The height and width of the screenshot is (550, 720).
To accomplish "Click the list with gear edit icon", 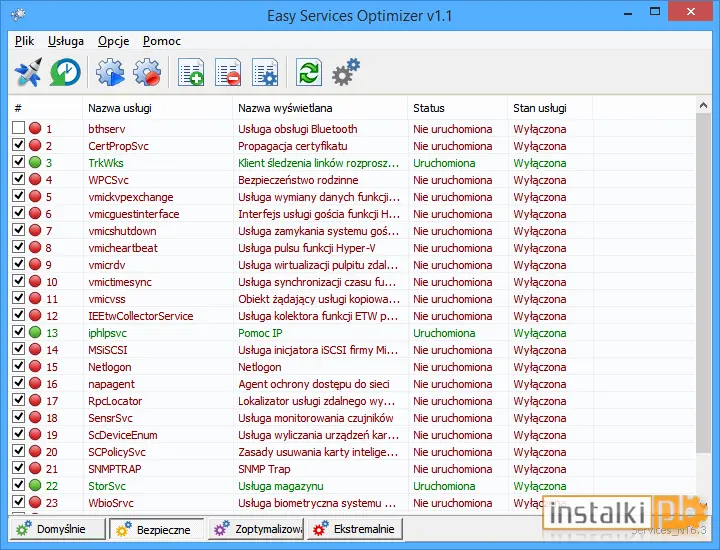I will (x=265, y=72).
